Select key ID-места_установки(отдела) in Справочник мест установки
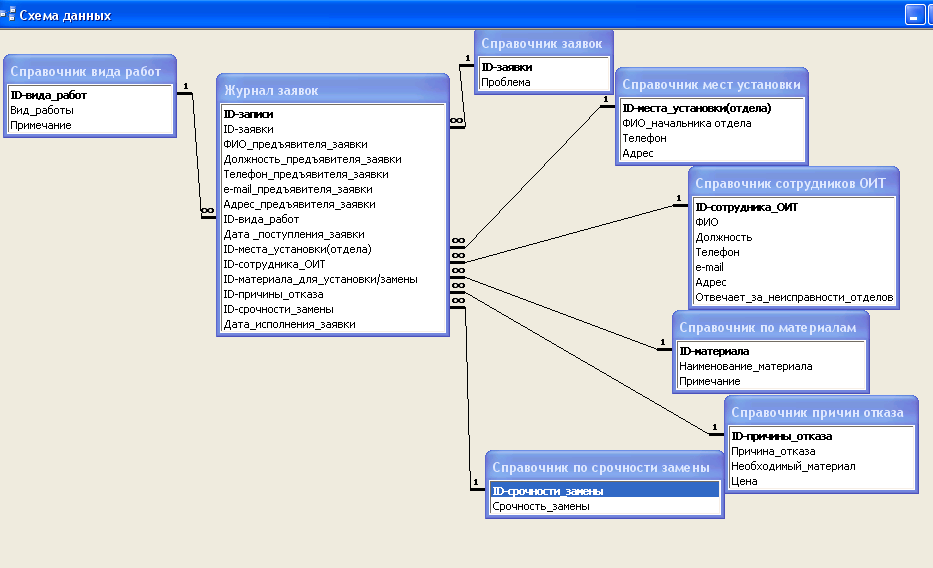933x568 pixels. tap(712, 108)
